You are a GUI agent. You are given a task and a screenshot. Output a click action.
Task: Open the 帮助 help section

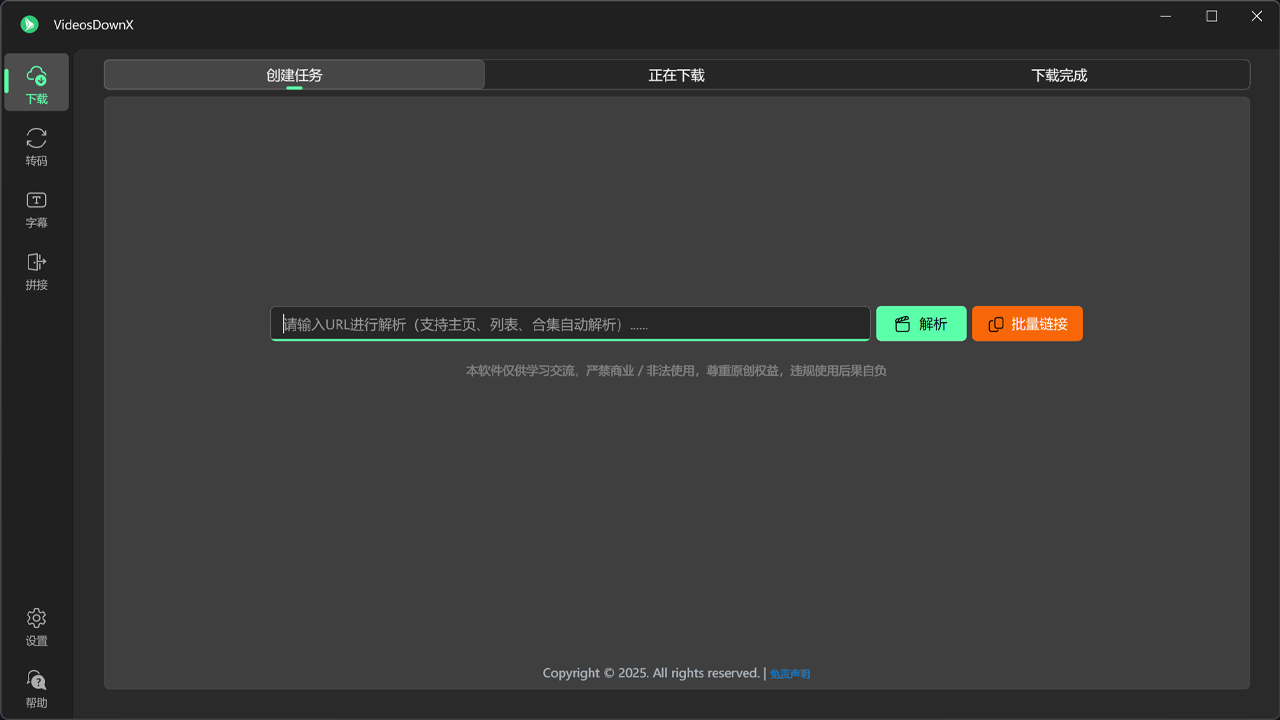click(36, 689)
